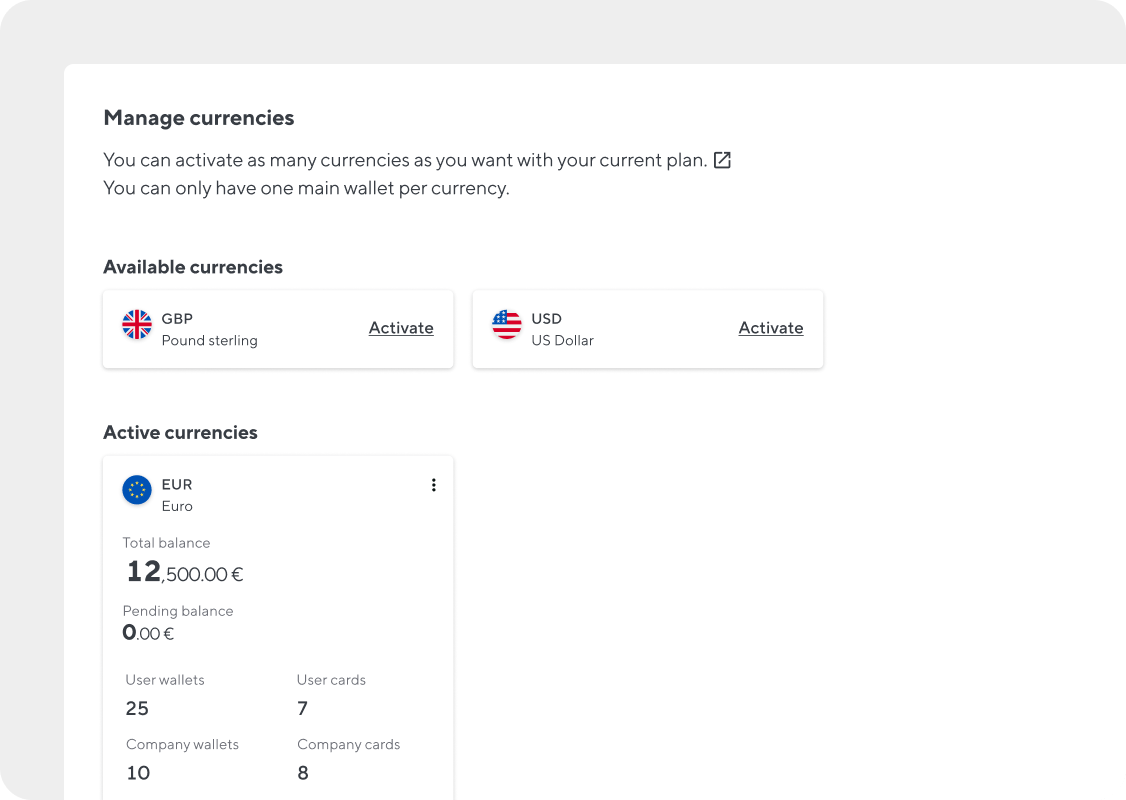Click the Available currencies section heading
Viewport: 1126px width, 800px height.
193,267
